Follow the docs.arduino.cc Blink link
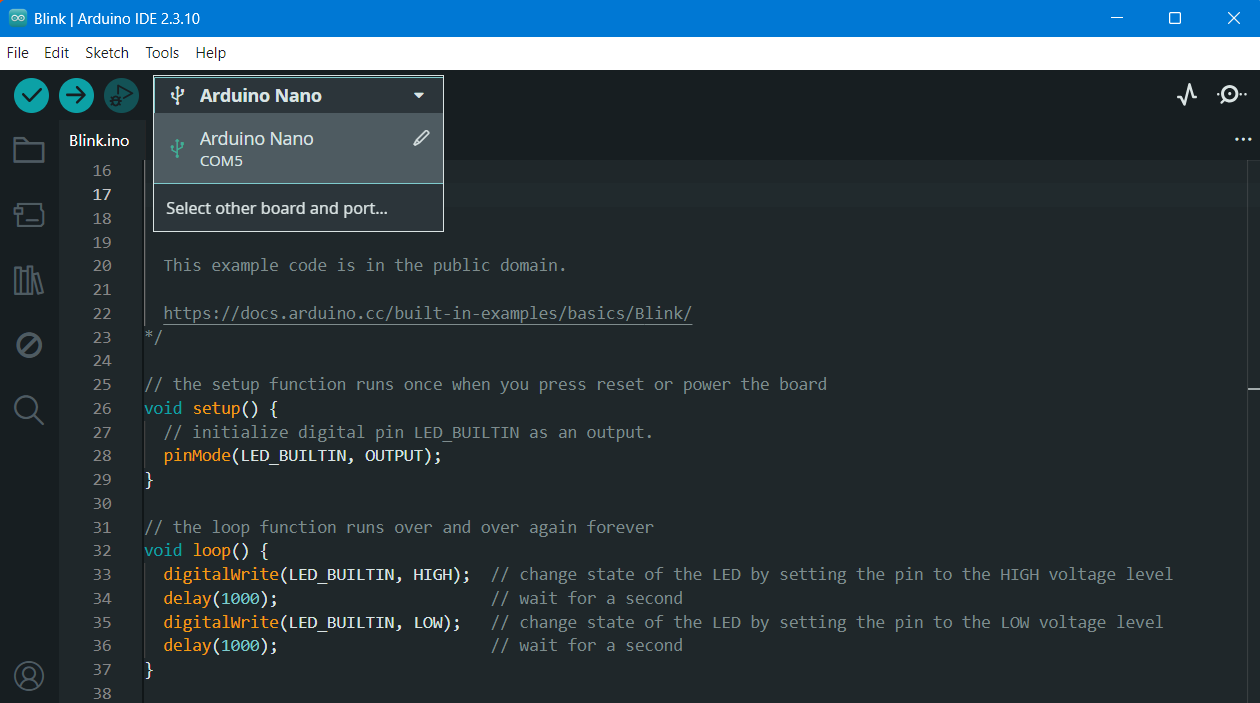The image size is (1260, 703). tap(428, 313)
